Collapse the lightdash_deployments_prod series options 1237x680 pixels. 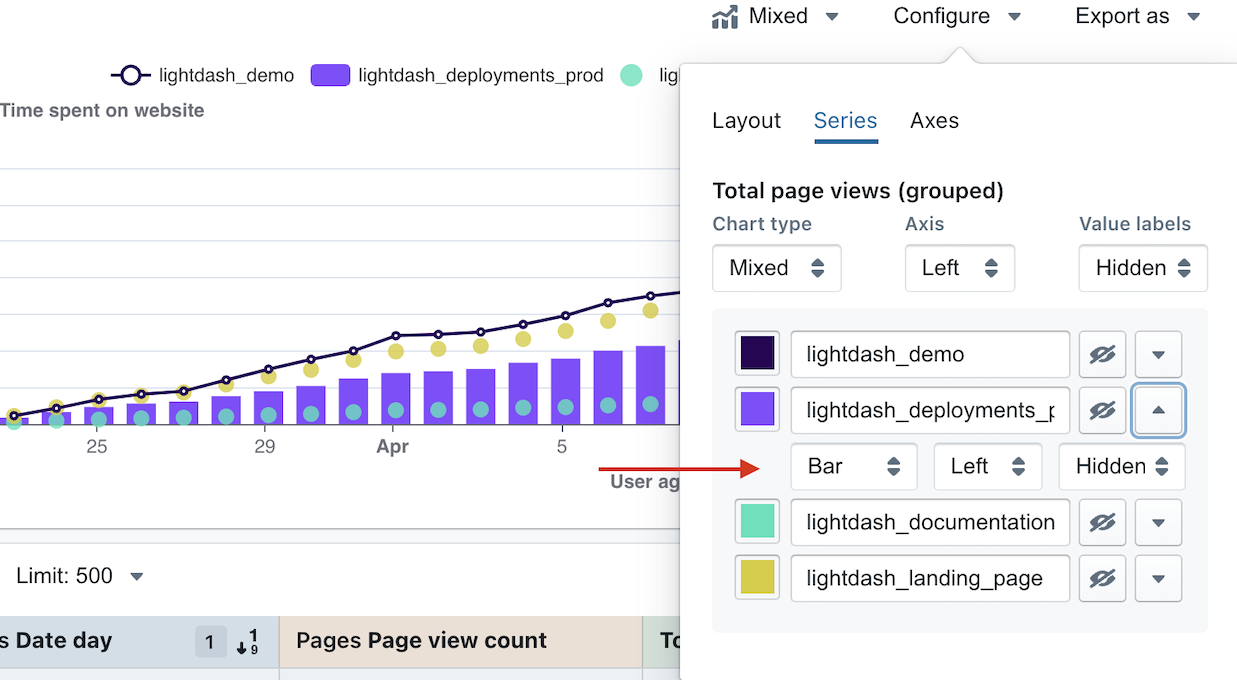[x=1158, y=411]
